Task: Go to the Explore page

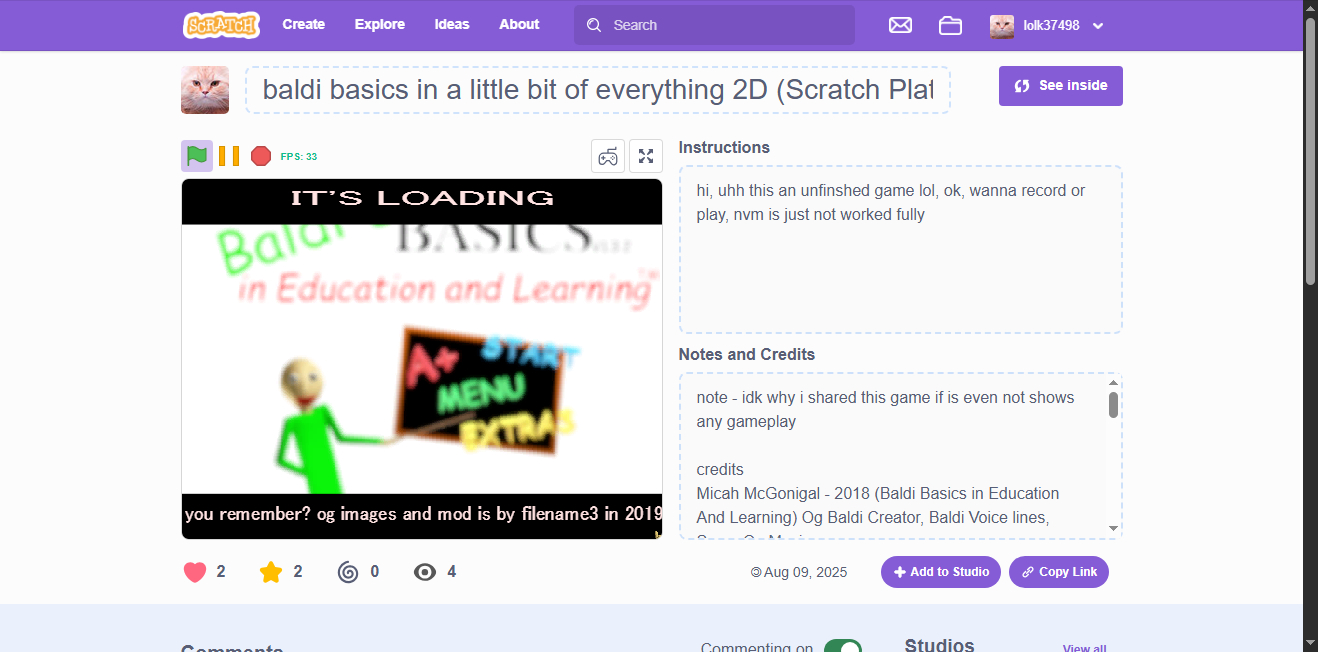Action: tap(380, 25)
